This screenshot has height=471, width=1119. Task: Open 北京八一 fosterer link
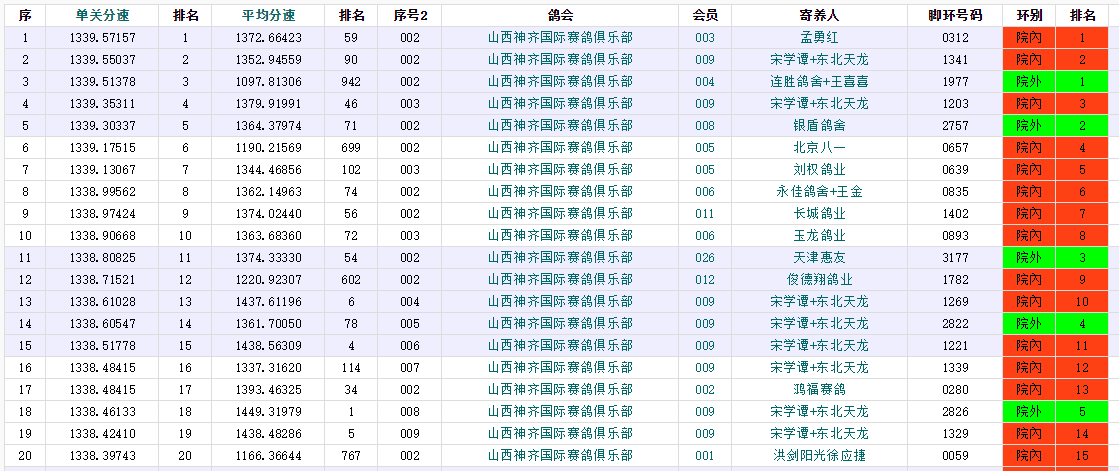[x=819, y=148]
